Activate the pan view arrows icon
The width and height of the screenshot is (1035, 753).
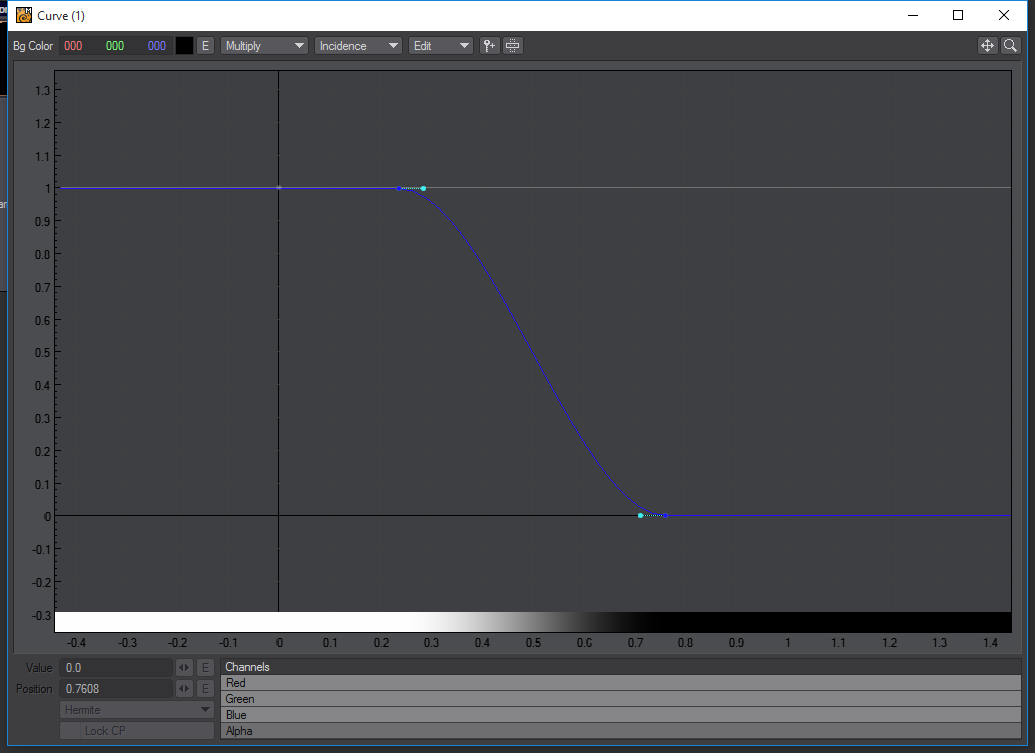tap(987, 46)
